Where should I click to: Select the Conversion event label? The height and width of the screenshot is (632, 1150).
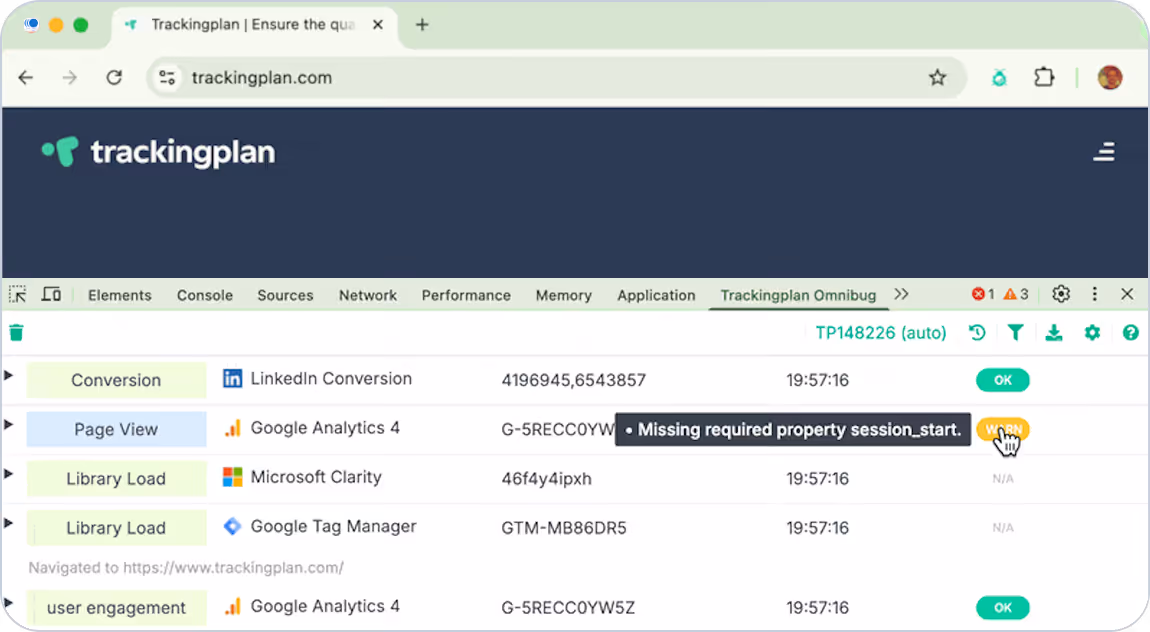pyautogui.click(x=117, y=381)
